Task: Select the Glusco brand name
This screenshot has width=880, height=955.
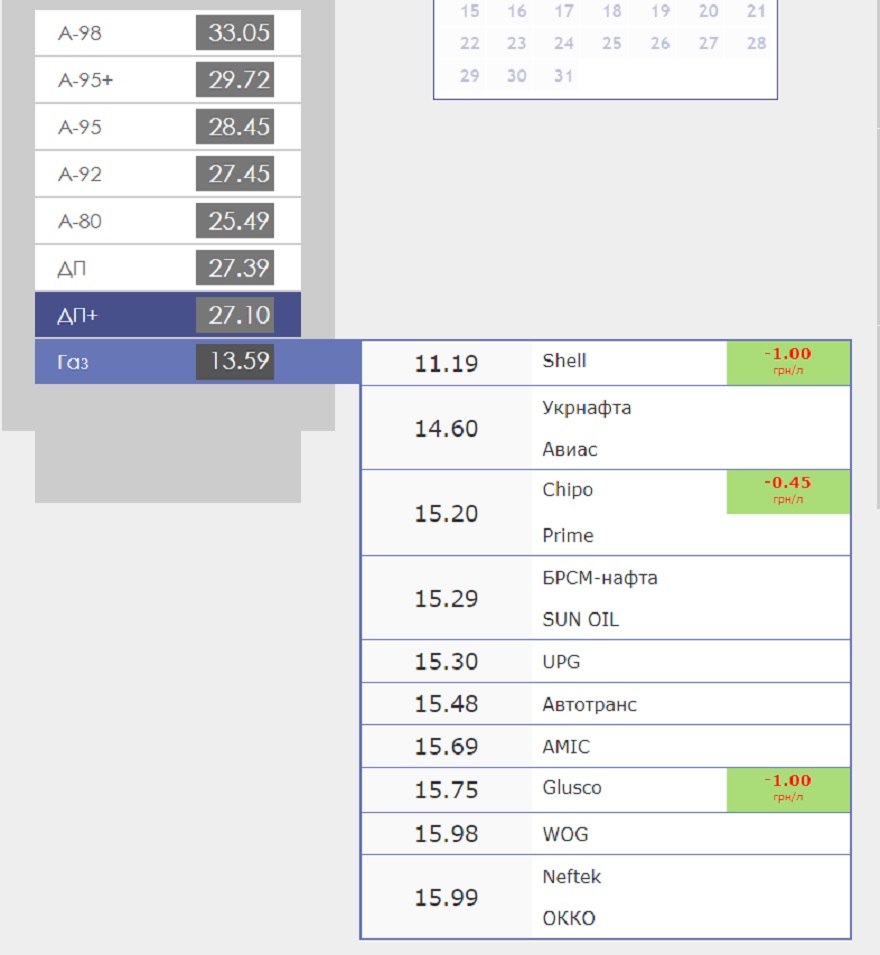Action: coord(572,788)
